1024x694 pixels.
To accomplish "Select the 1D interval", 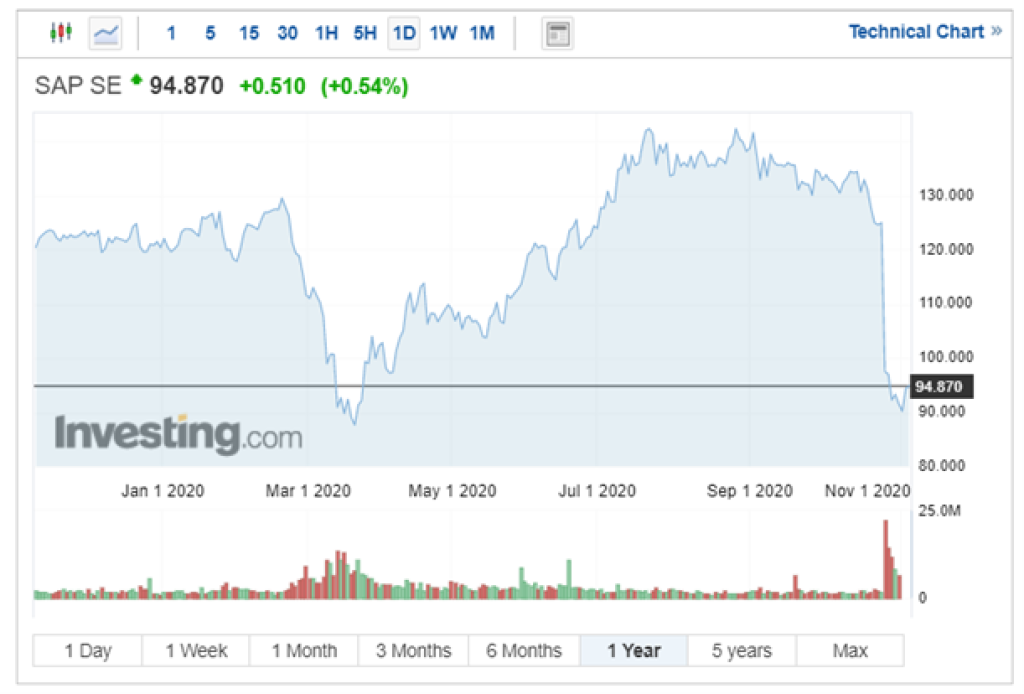I will point(404,33).
